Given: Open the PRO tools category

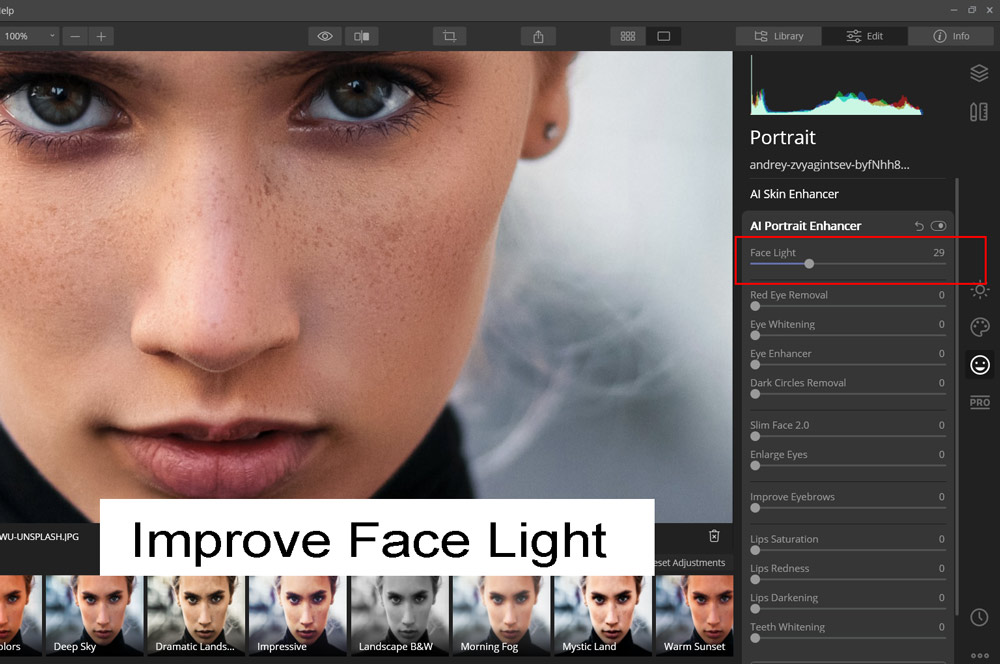Looking at the screenshot, I should pos(980,402).
